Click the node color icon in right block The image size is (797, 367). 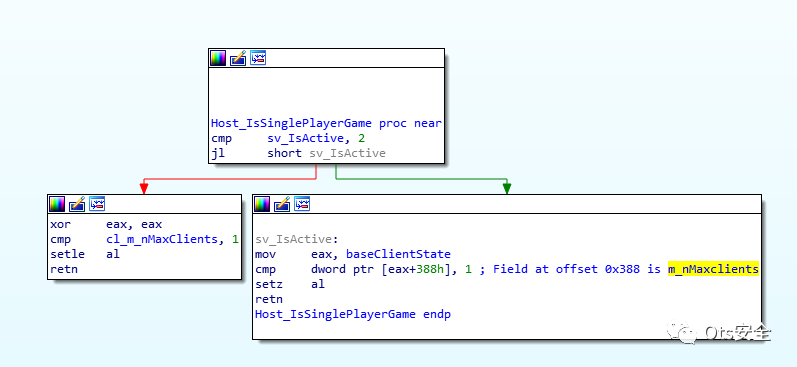(262, 204)
